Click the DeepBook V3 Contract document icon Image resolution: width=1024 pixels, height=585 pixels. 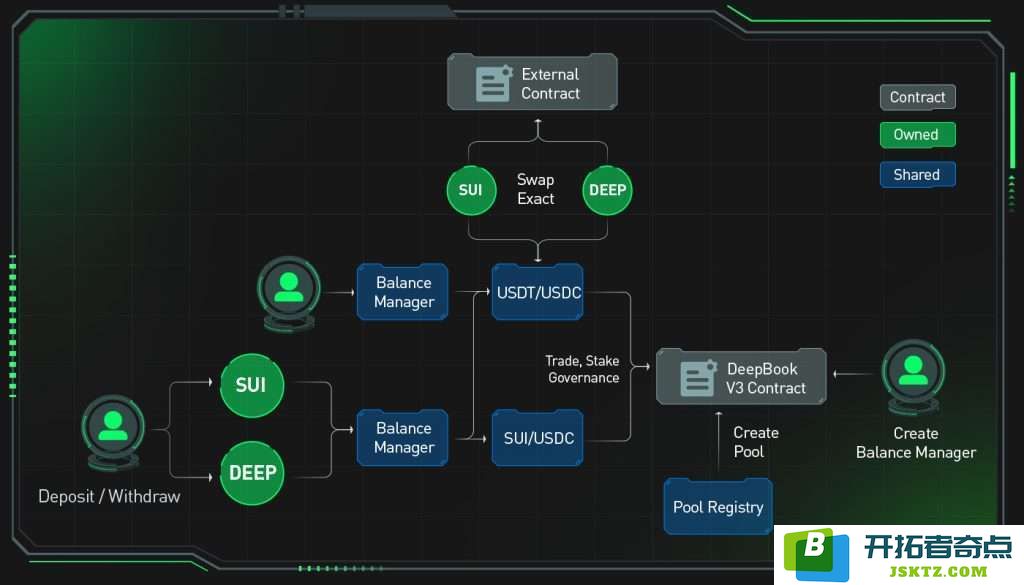pos(698,378)
